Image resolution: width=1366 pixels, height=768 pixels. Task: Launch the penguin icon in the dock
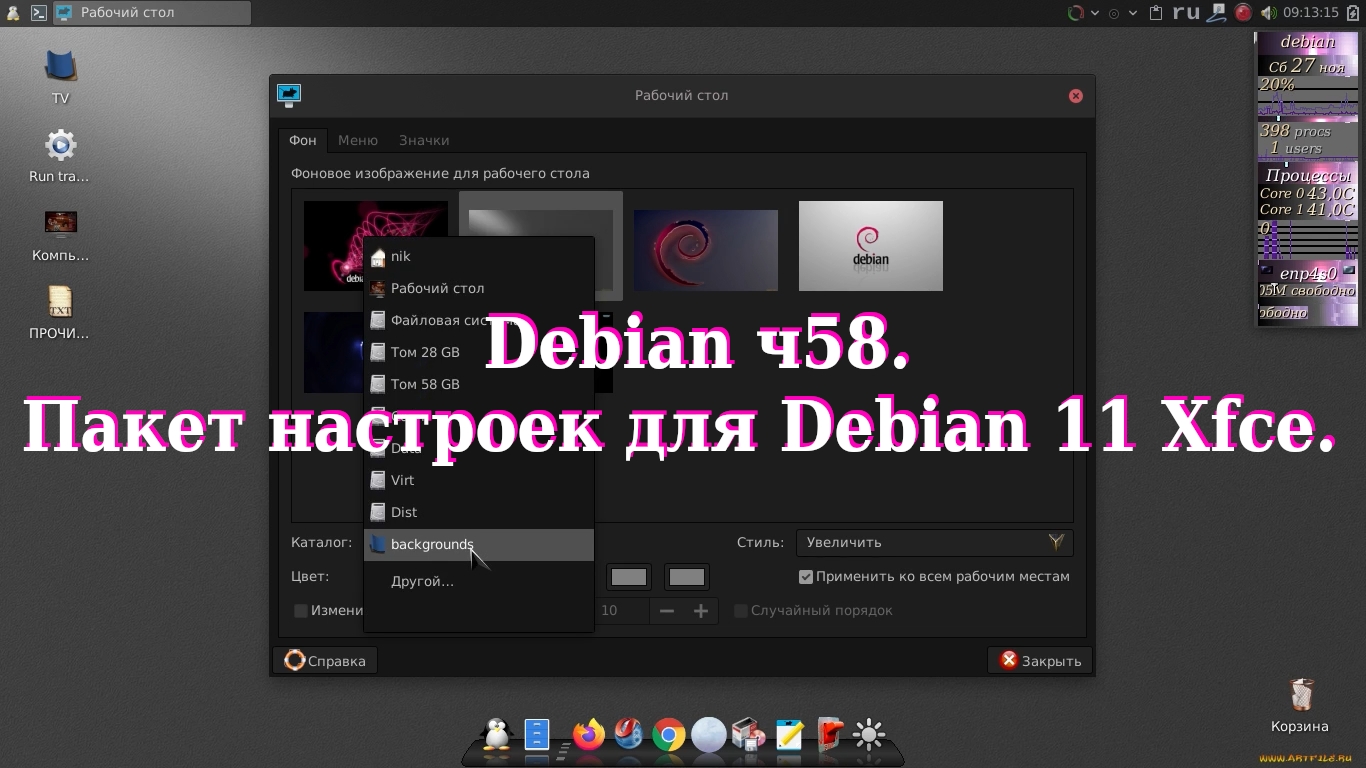coord(496,735)
